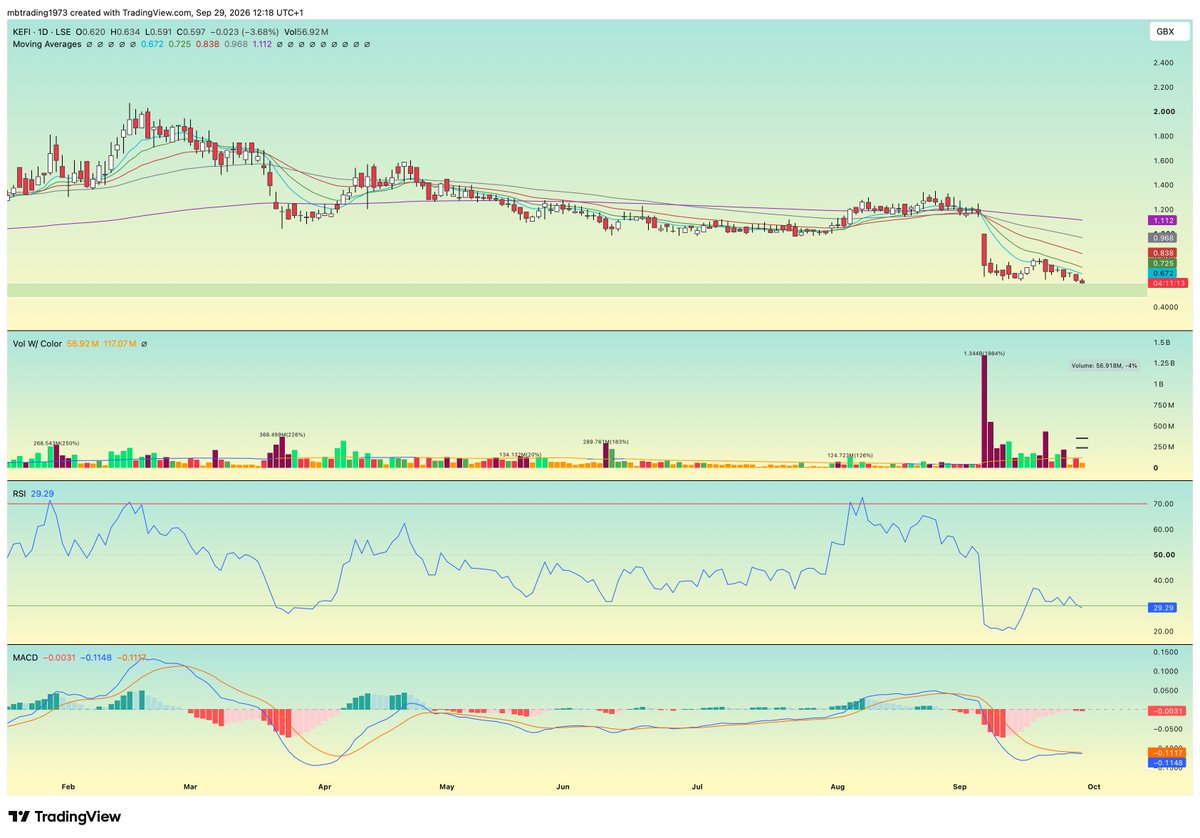Click the 2.000 price scale label

(x=1163, y=111)
